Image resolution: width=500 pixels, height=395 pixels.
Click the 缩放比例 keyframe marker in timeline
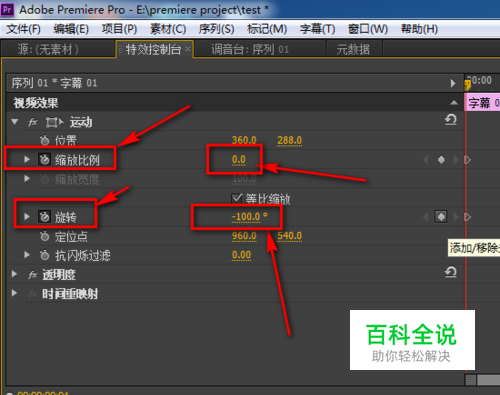(468, 160)
